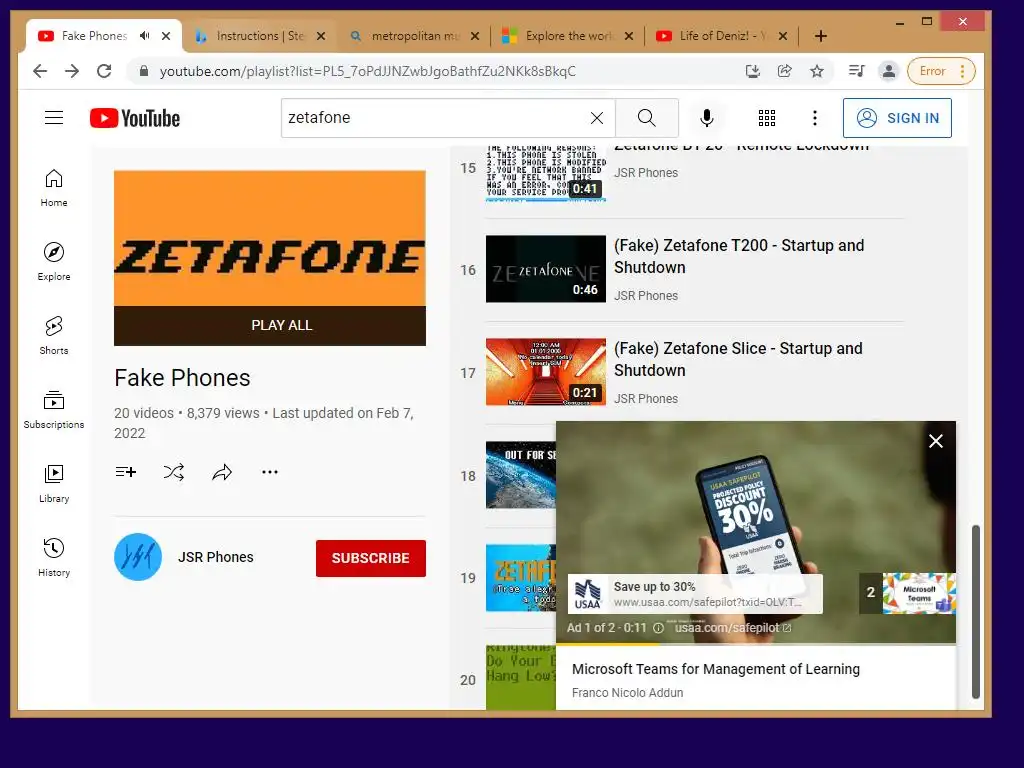
Task: Click JSR Phones under Zetafone Slice video
Action: pyautogui.click(x=646, y=398)
